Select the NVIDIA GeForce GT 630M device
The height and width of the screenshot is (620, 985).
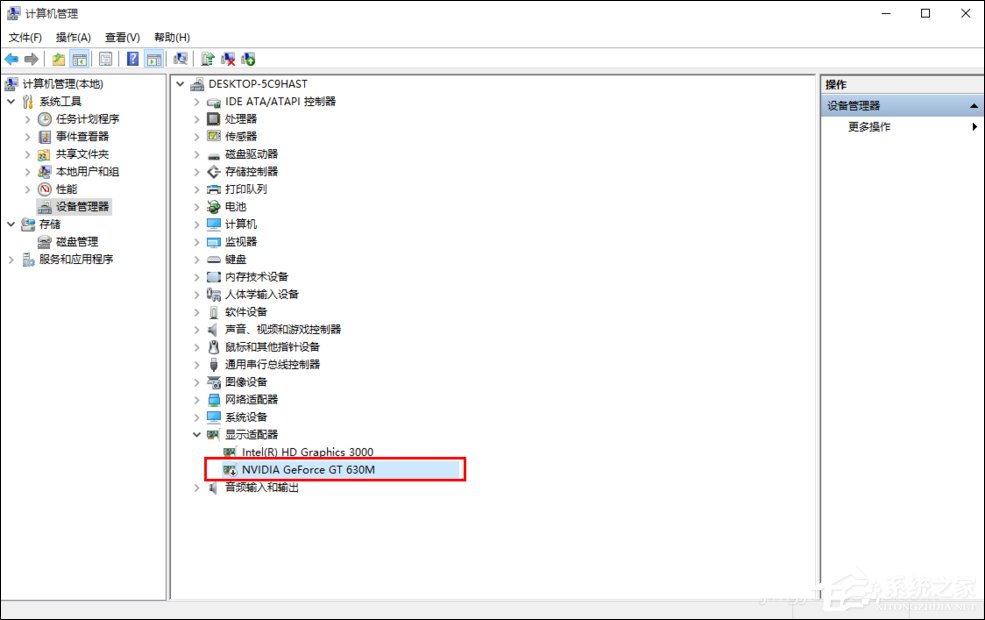point(308,470)
